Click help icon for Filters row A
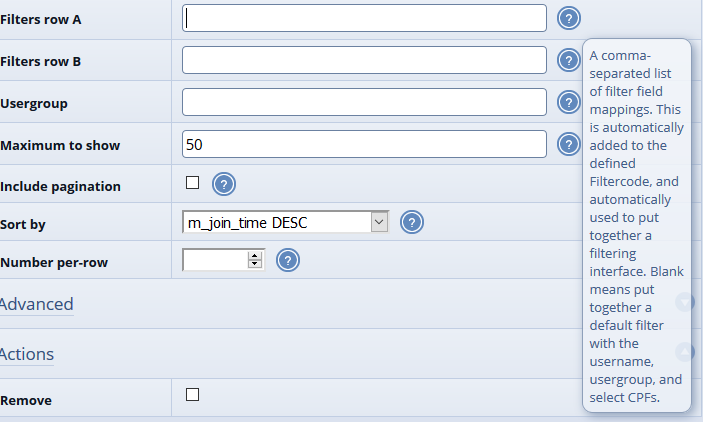 point(569,18)
